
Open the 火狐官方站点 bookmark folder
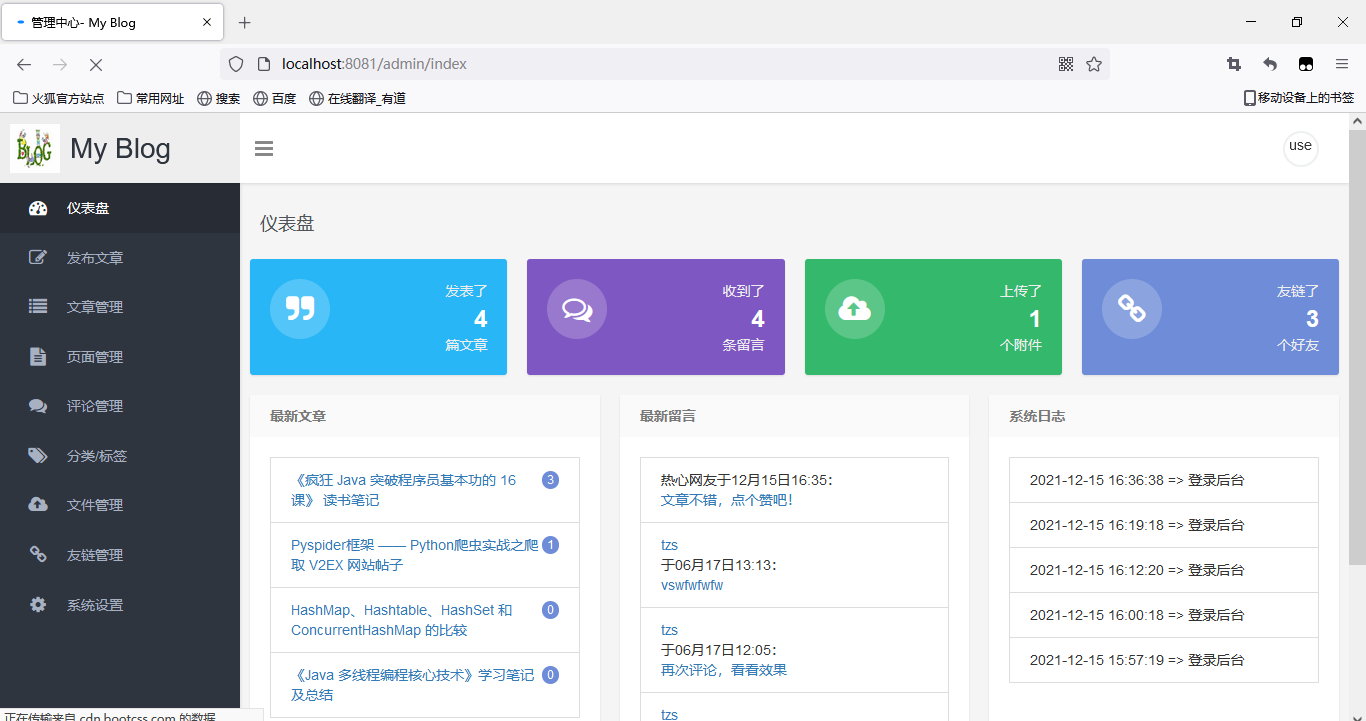(x=58, y=98)
